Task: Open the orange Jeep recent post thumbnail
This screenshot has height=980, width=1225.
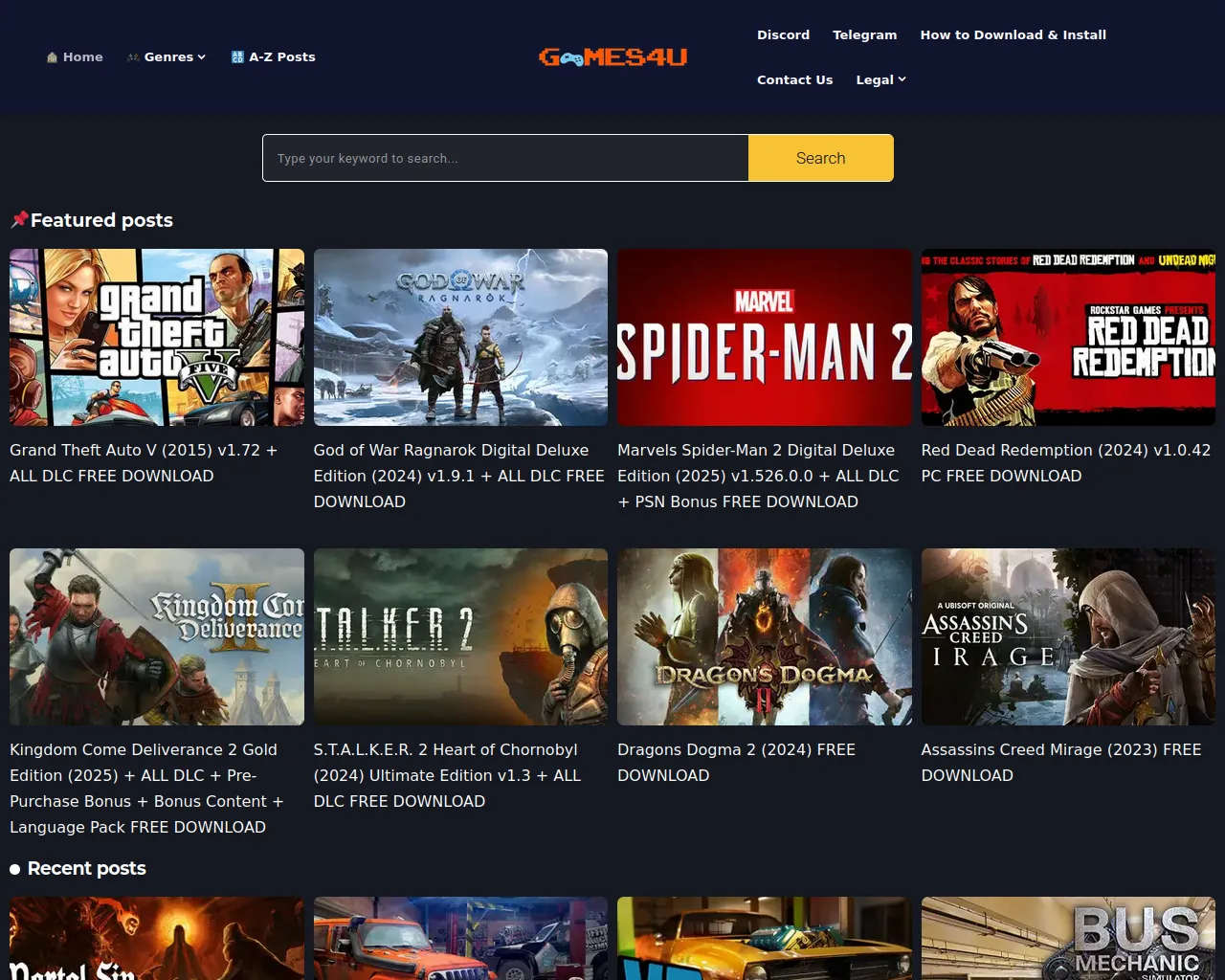Action: pyautogui.click(x=460, y=938)
